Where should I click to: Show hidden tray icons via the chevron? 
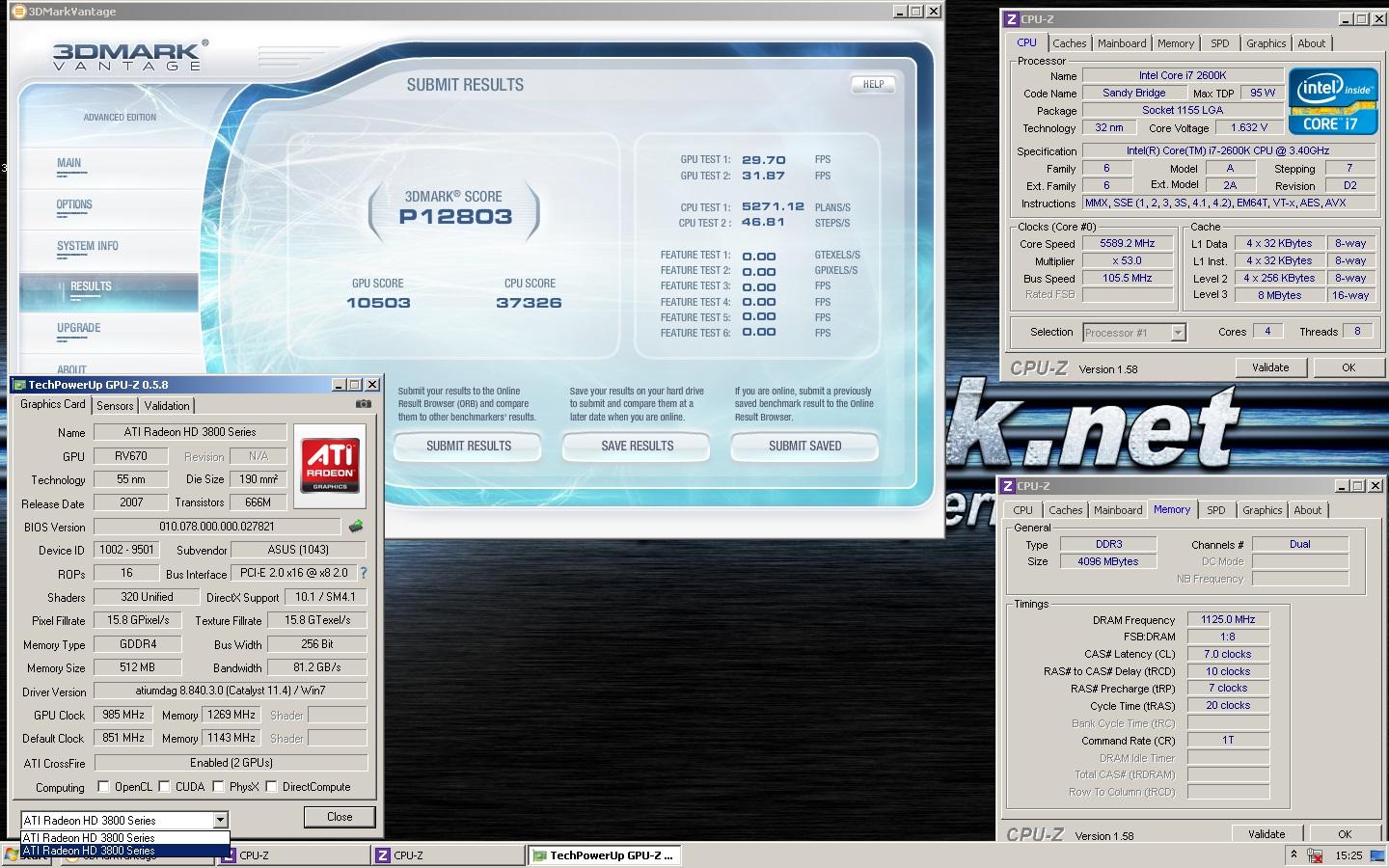point(1294,854)
